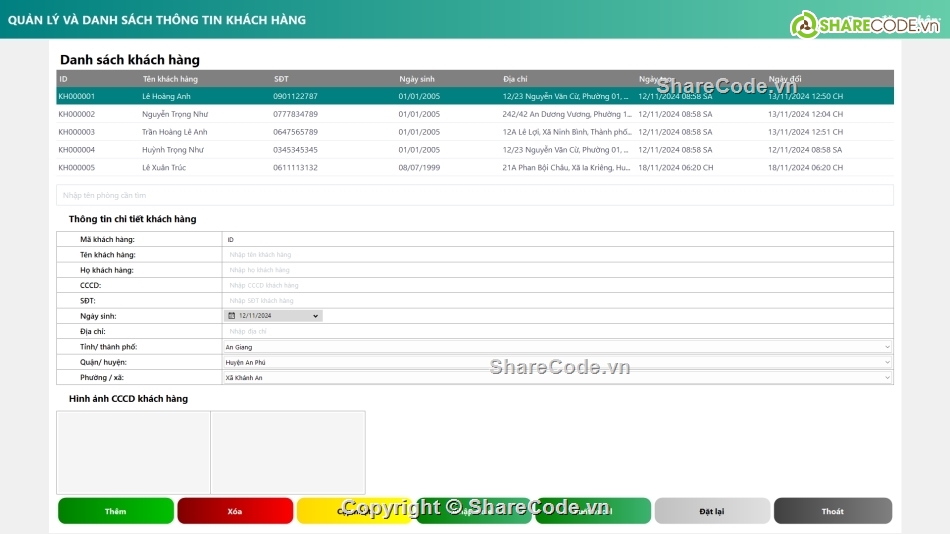This screenshot has width=950, height=534.
Task: Click address 242/42 An Dương Vương
Action: point(566,114)
